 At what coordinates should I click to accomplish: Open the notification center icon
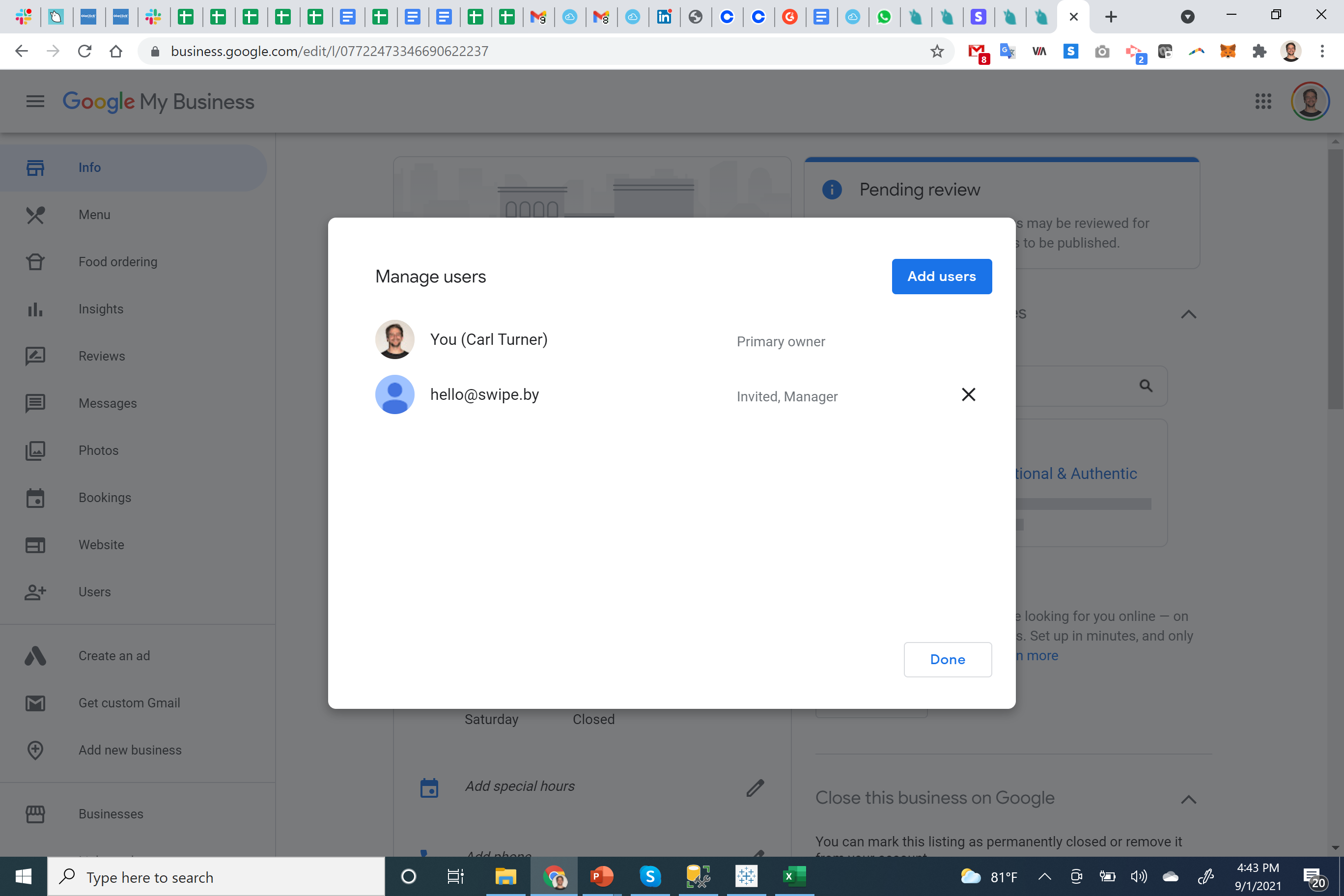point(1314,877)
